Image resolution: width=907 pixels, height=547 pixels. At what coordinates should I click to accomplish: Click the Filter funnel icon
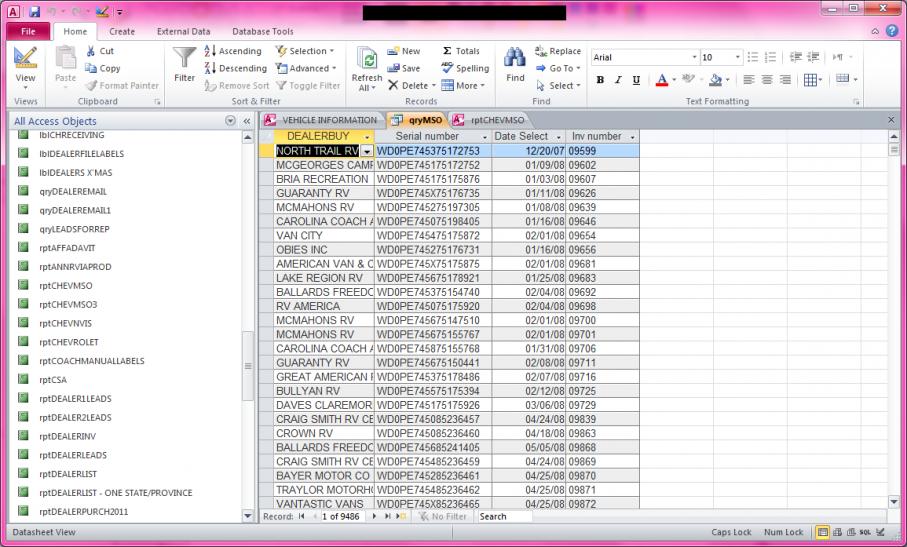pos(185,65)
